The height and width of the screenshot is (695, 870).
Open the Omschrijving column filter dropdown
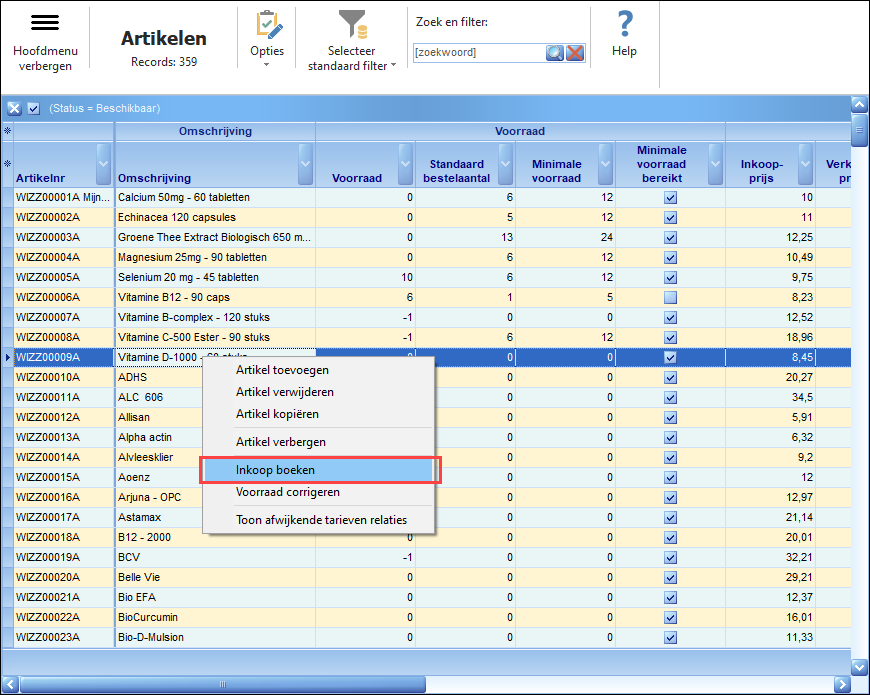[305, 164]
